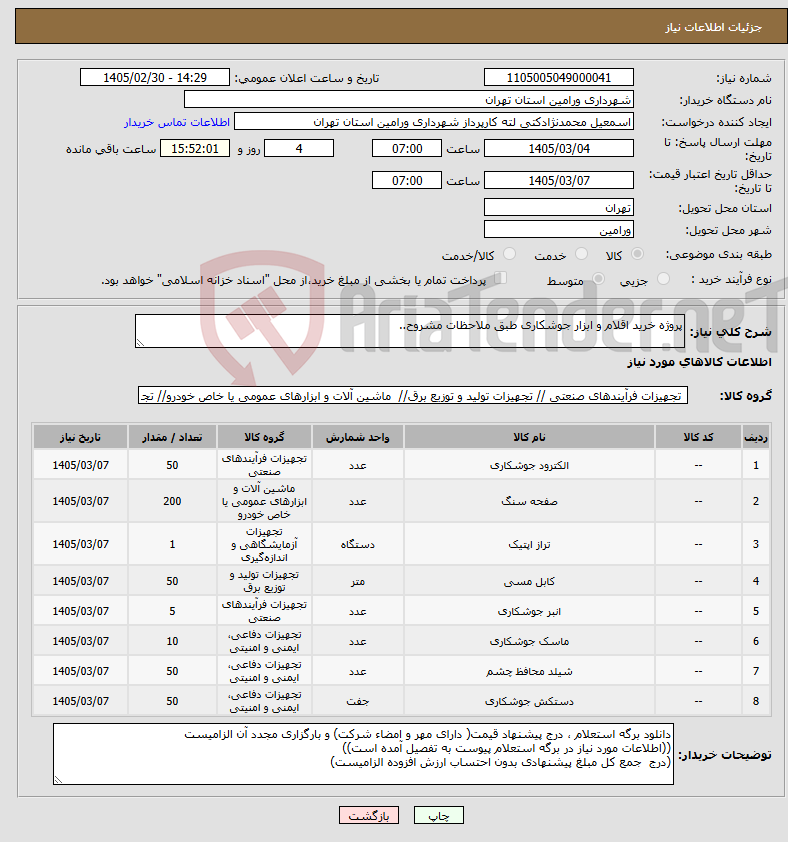Screen dimensions: 788x842
Task: Click the quantity 10 cell in ماسک row
Action: pos(172,641)
